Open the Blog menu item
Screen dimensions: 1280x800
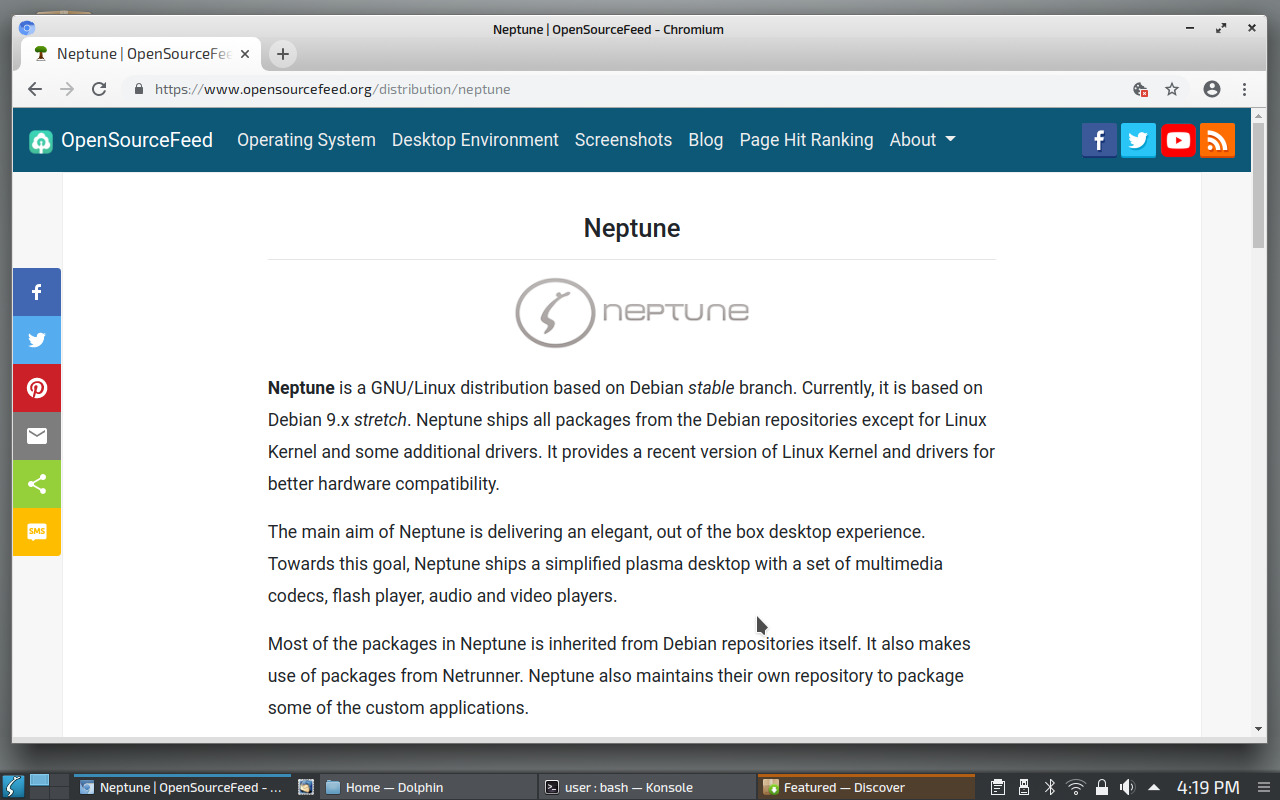coord(705,140)
